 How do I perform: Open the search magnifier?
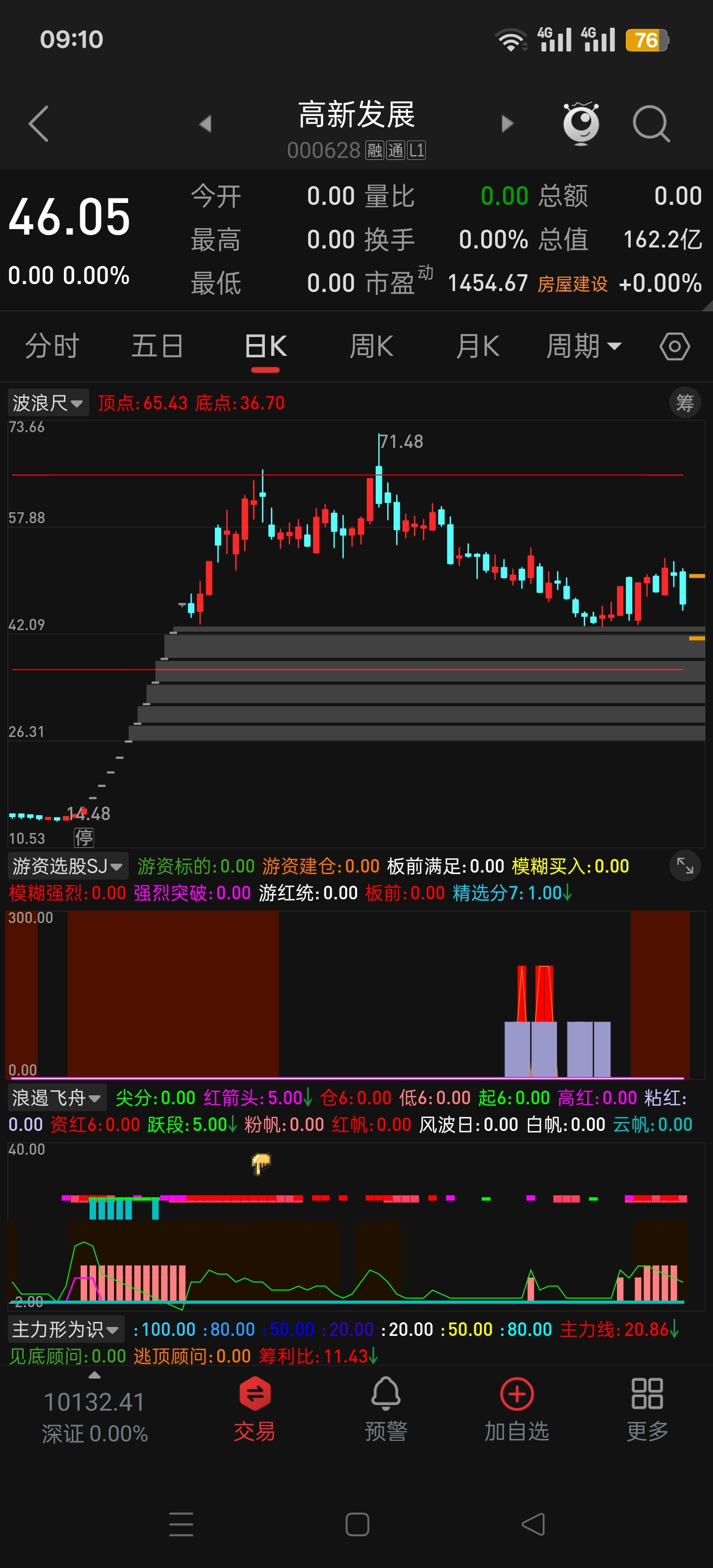(x=651, y=124)
